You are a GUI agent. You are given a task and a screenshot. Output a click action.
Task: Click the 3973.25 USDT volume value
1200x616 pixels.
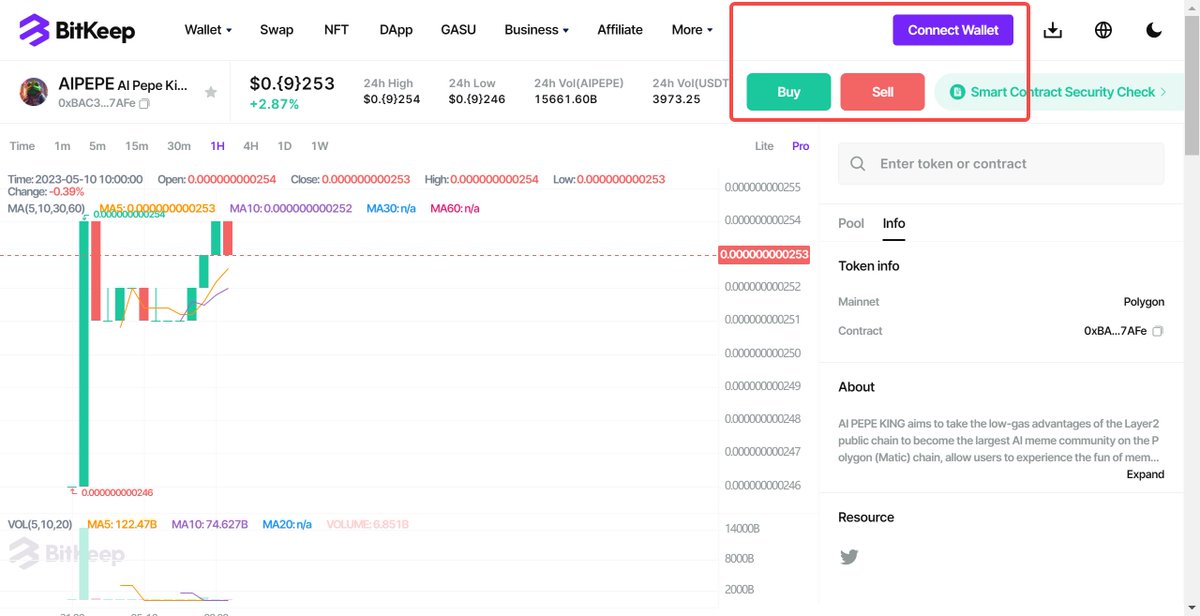click(x=676, y=99)
